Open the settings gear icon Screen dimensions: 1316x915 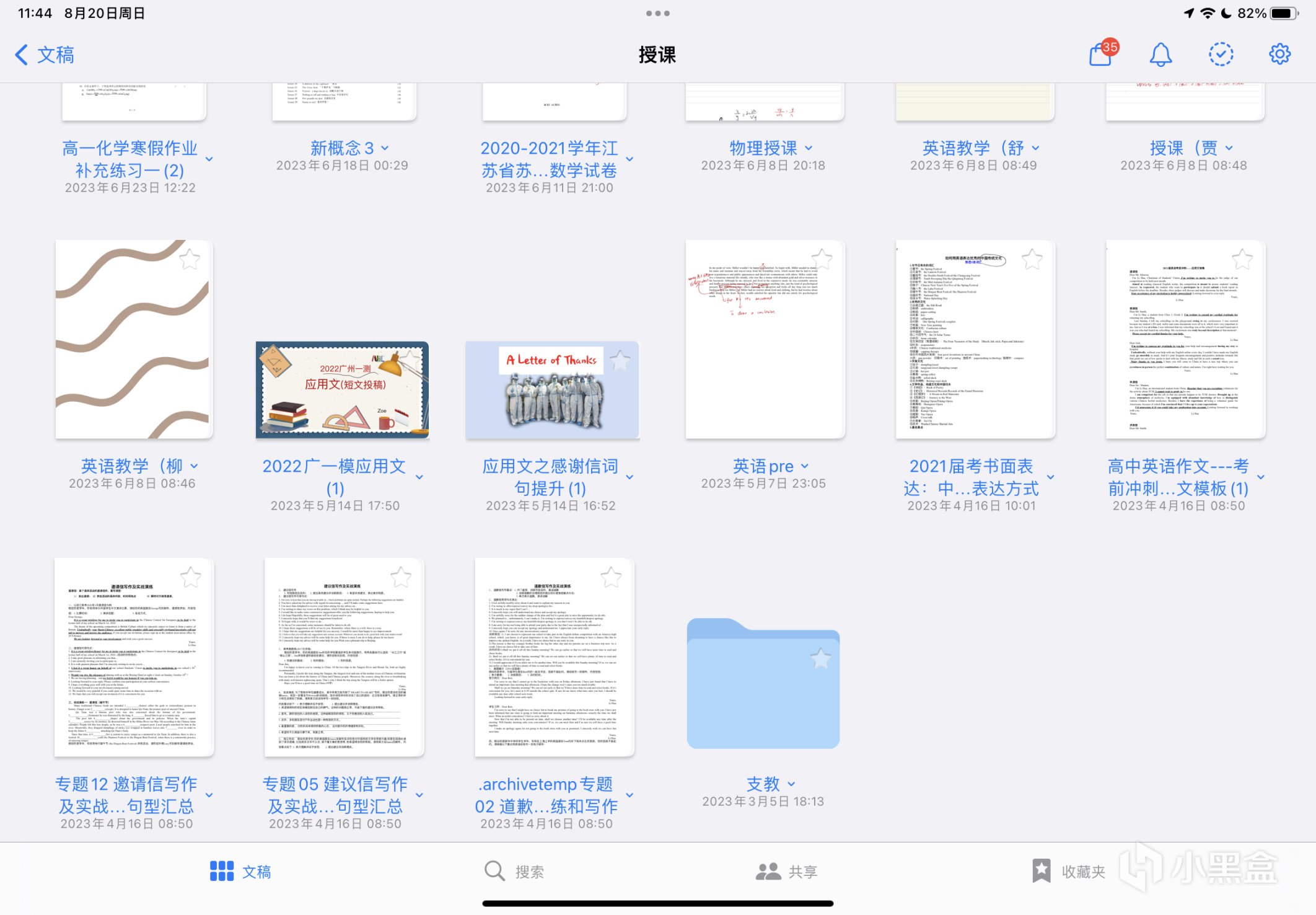1279,55
